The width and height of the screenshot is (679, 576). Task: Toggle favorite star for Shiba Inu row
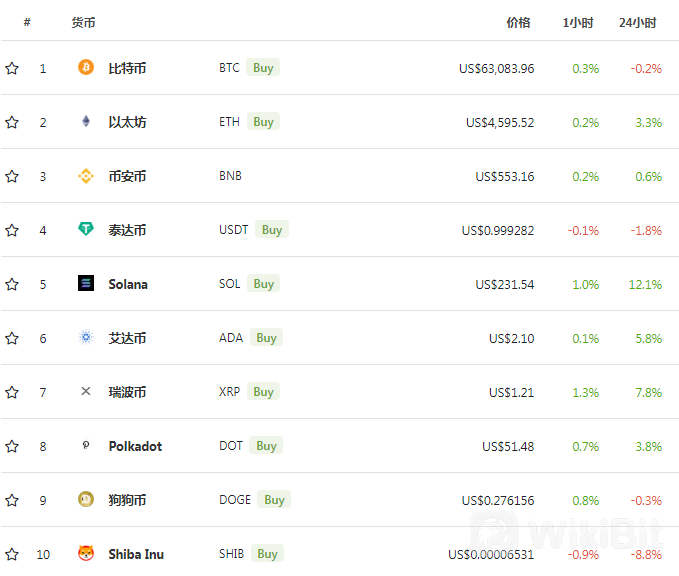pos(12,554)
